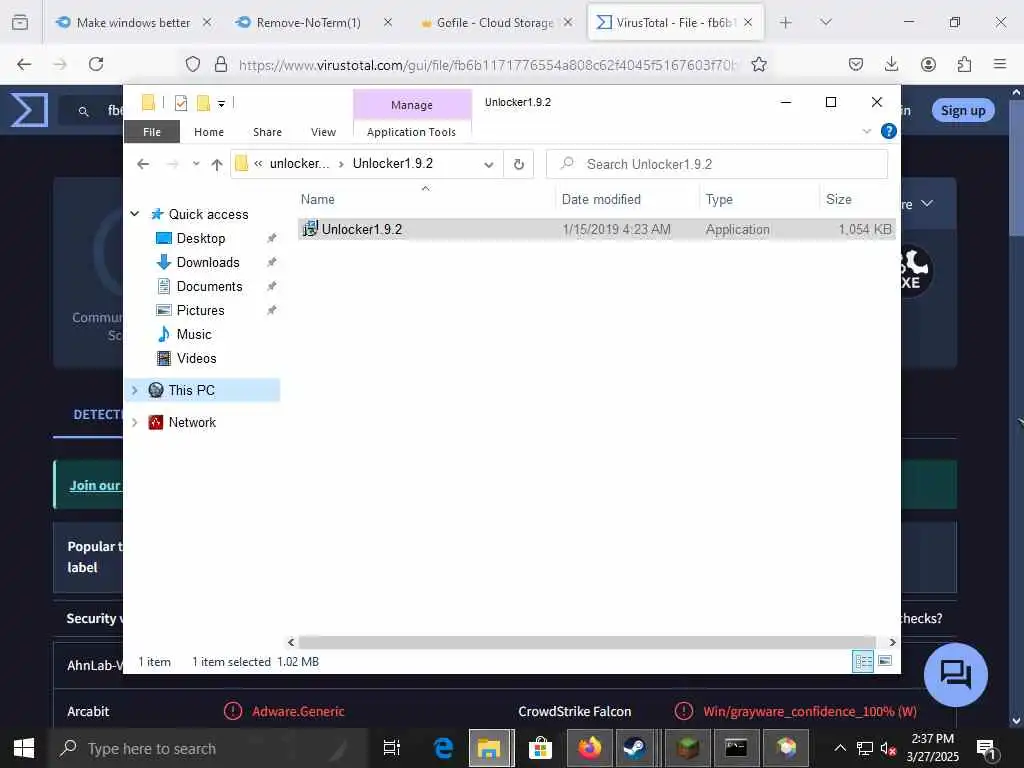
Task: Click the VirusTotal URL address bar
Action: [487, 65]
